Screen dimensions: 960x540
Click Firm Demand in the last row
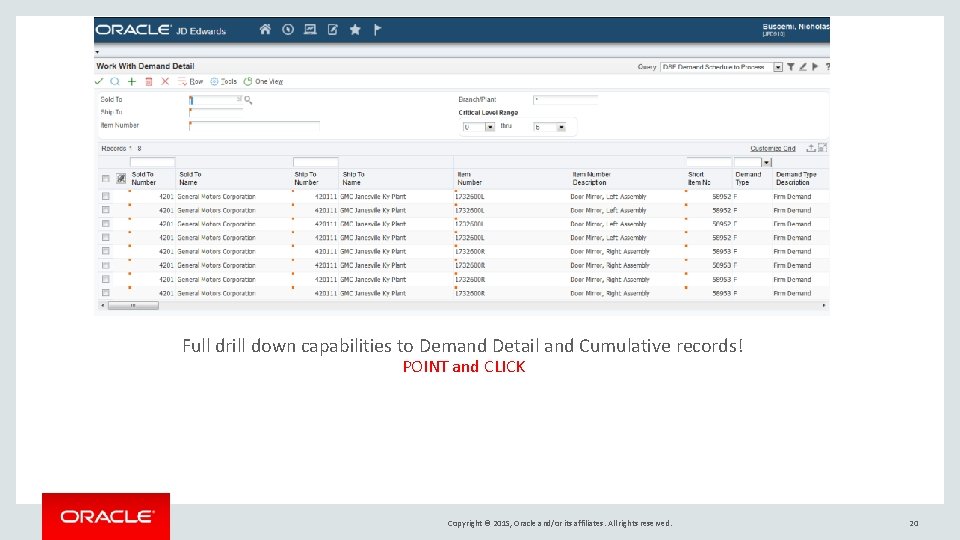pyautogui.click(x=792, y=293)
